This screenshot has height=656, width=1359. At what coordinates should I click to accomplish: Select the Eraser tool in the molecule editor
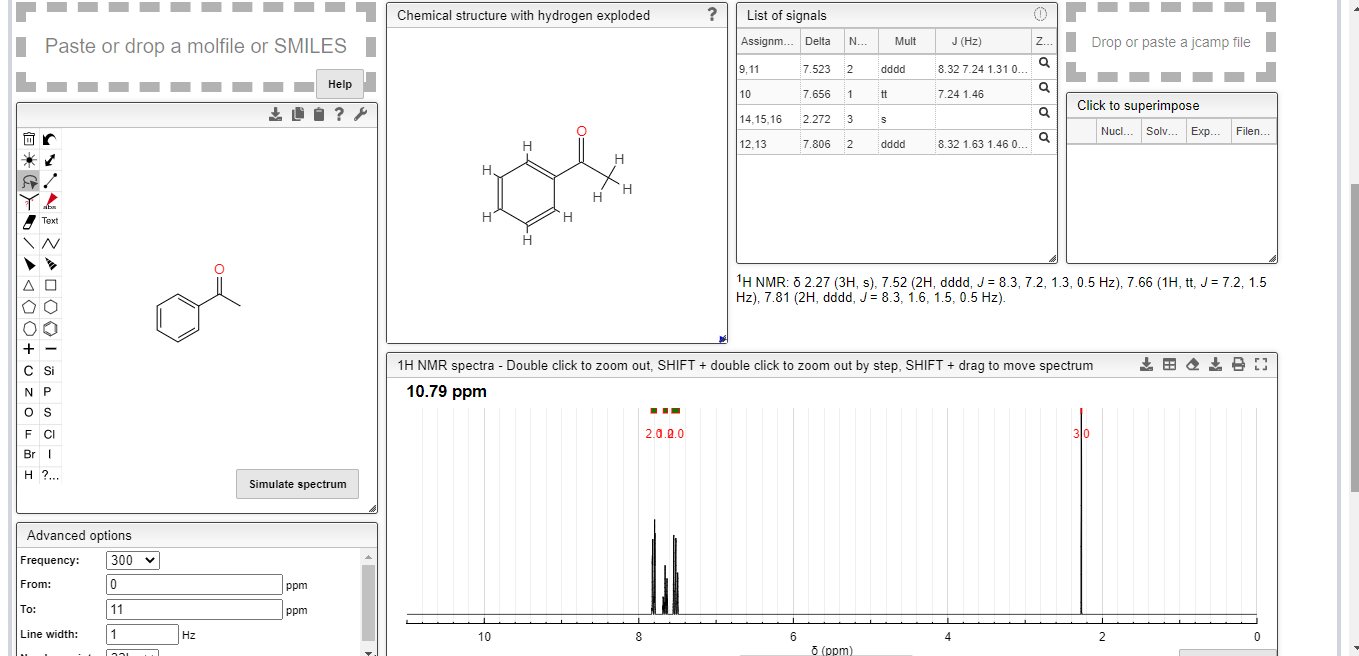pos(28,222)
